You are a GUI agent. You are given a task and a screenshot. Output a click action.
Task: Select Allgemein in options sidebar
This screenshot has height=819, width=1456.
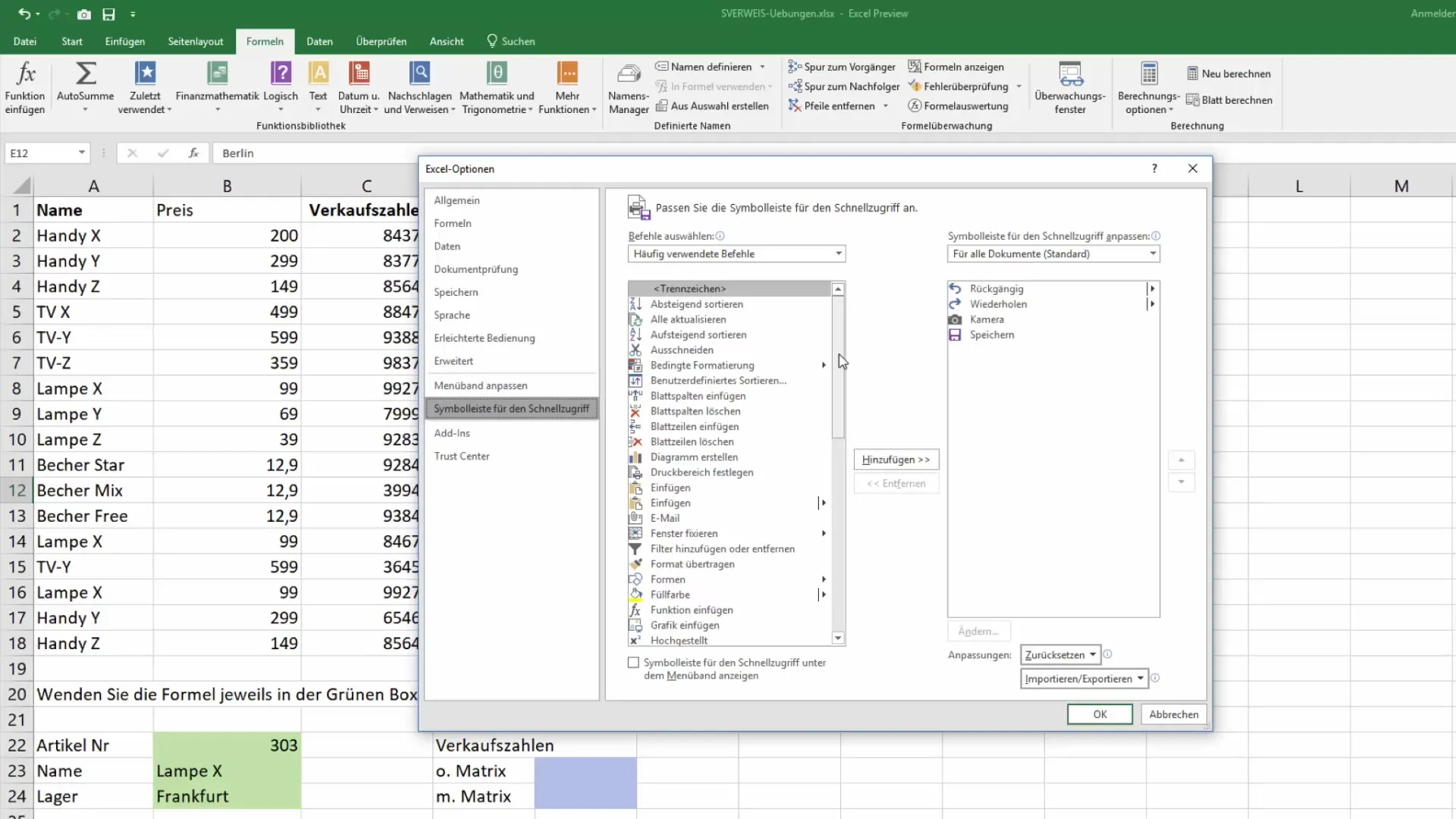click(x=512, y=200)
